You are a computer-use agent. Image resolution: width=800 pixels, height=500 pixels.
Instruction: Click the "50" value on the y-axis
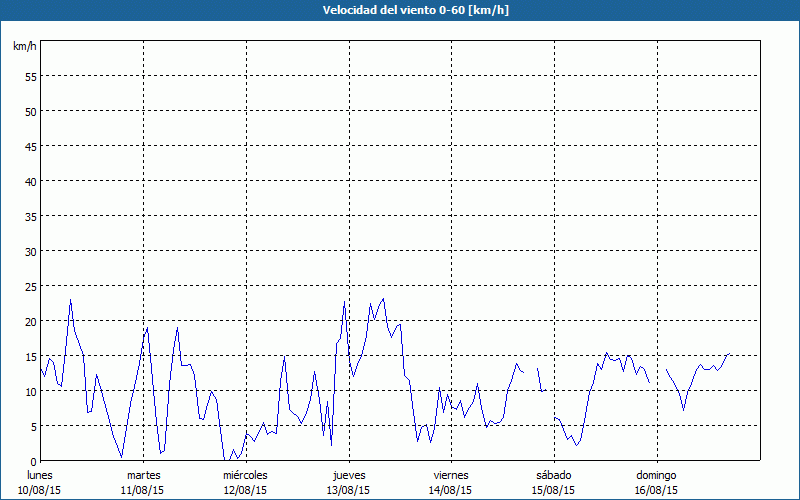[x=30, y=111]
